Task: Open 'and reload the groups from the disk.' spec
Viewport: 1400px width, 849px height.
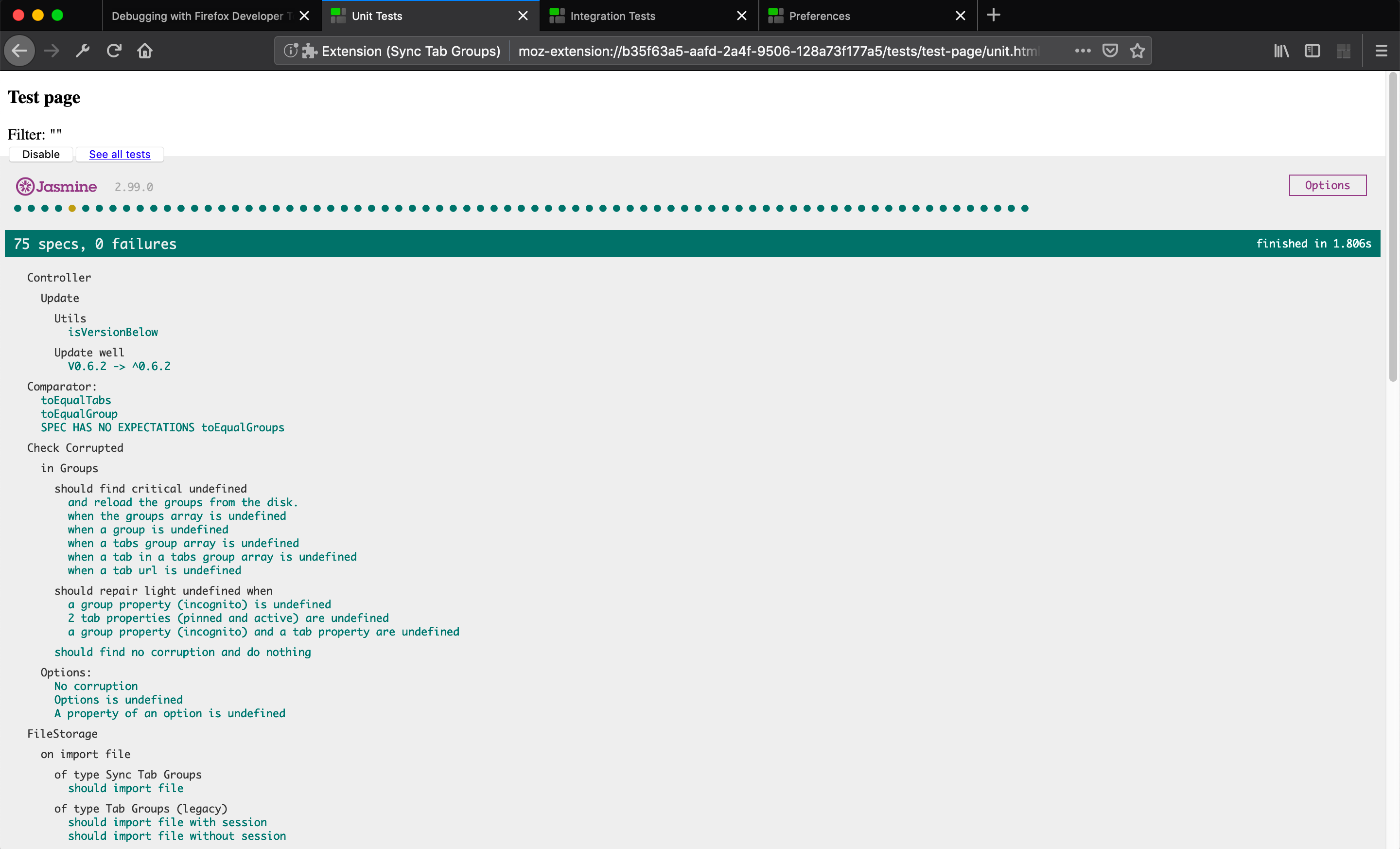Action: click(183, 503)
